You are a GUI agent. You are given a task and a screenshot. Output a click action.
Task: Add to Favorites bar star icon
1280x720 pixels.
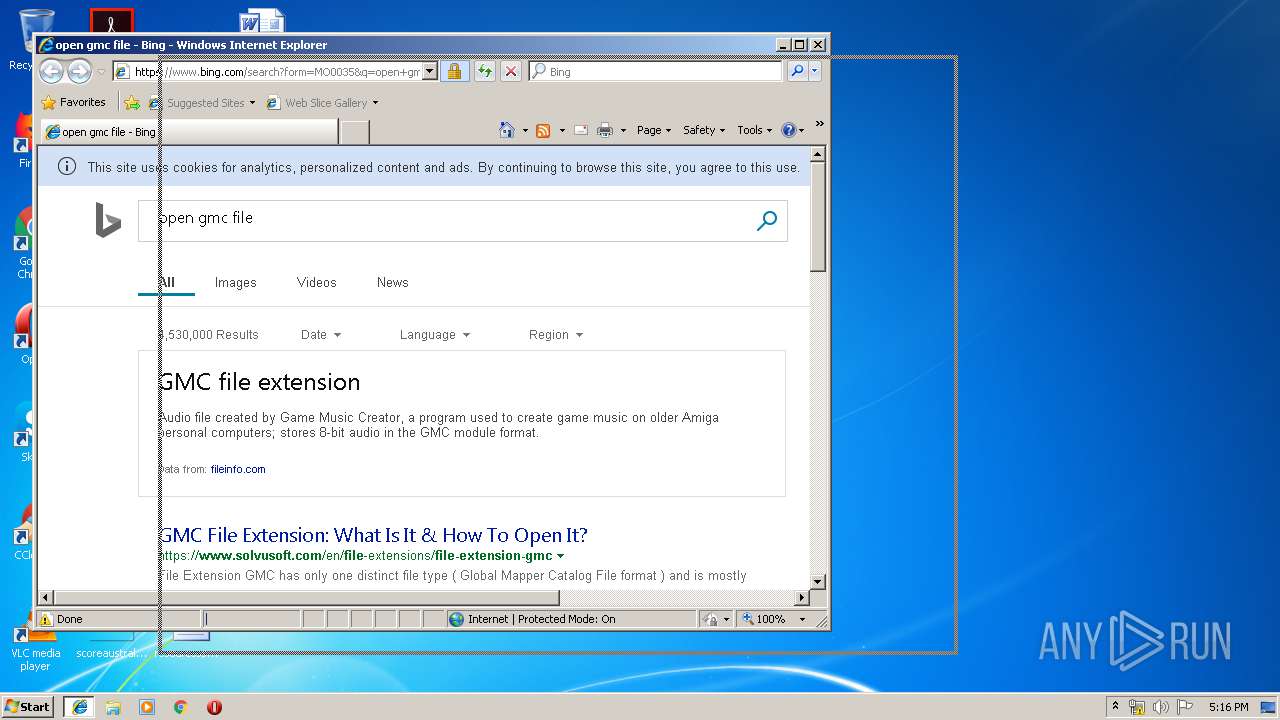coord(131,102)
